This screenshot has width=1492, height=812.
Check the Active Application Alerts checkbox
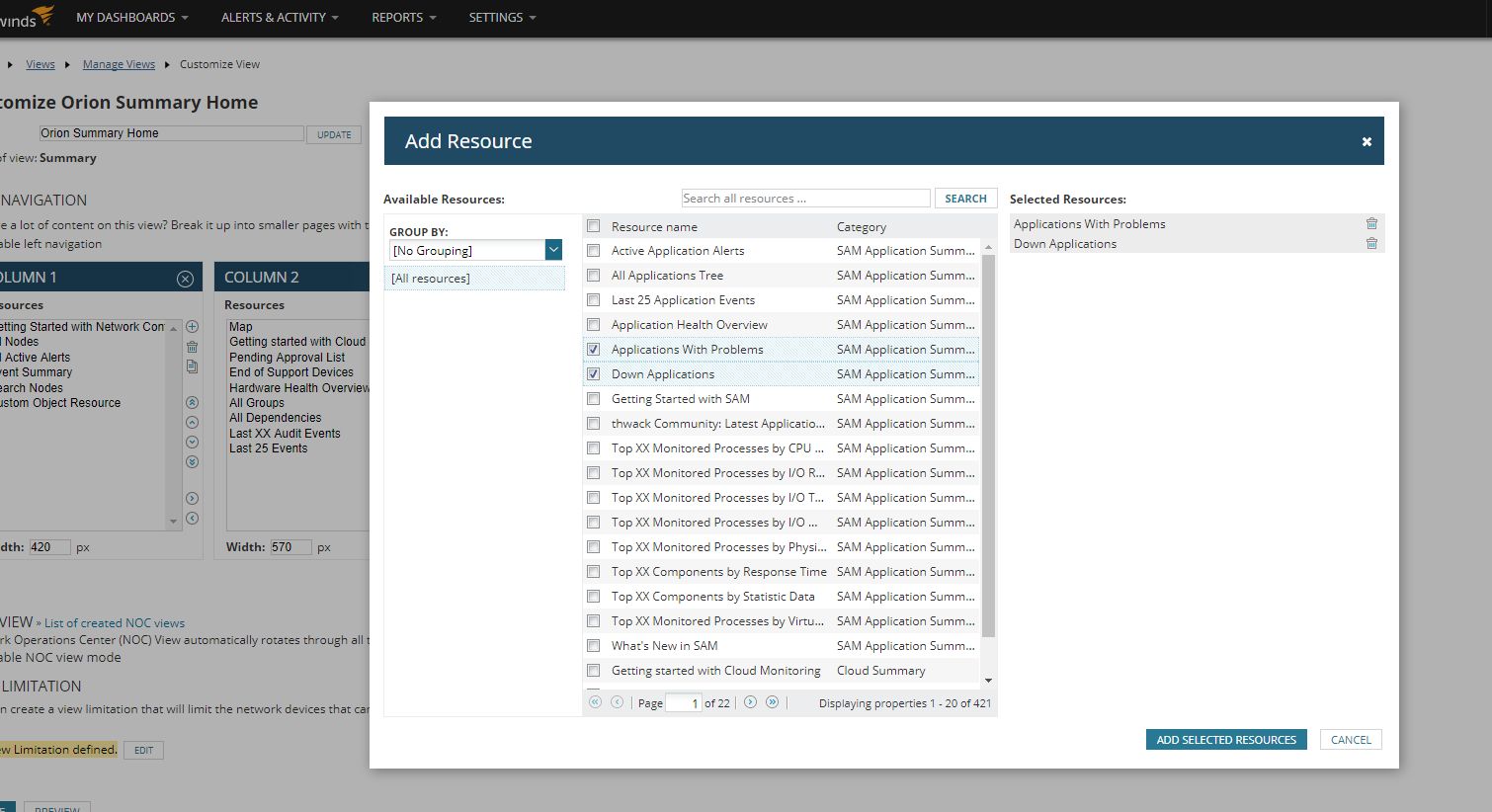tap(594, 251)
